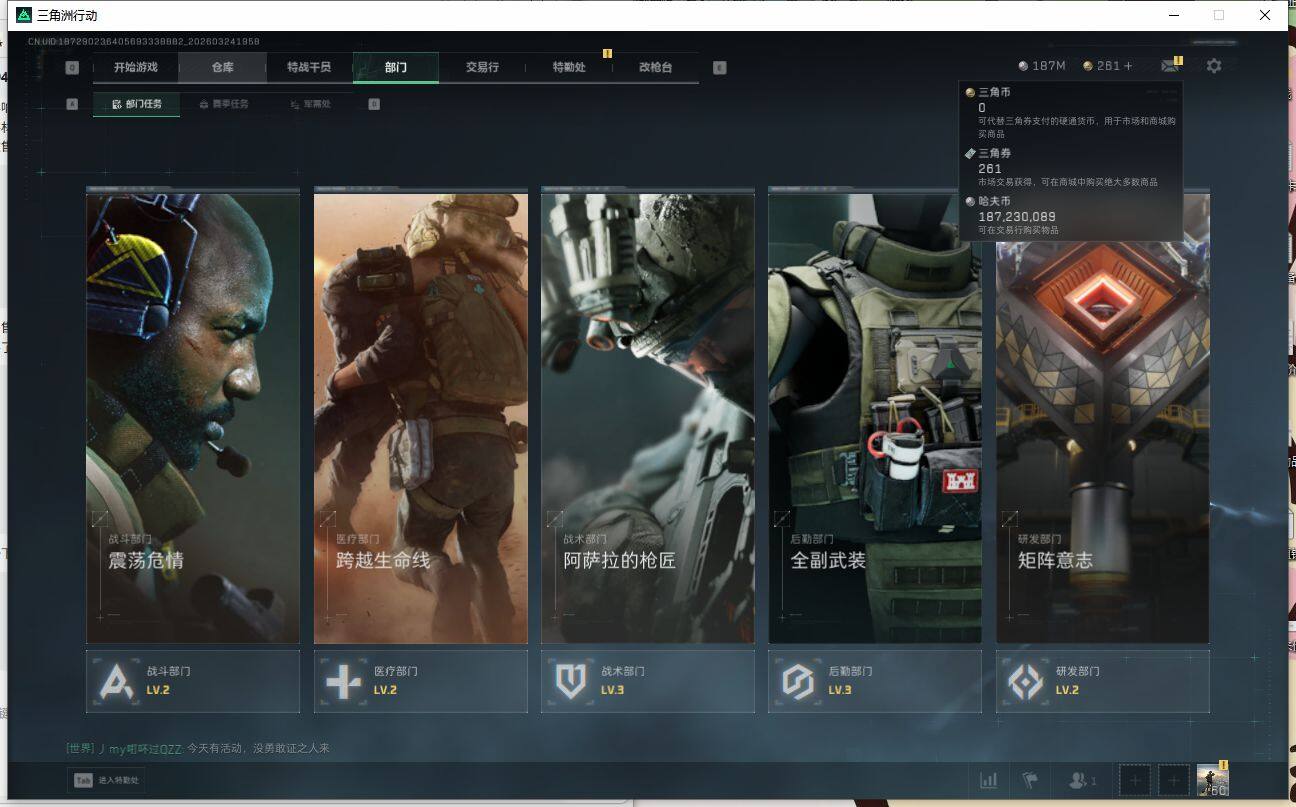Select the 战斗部门 LV.2 level label

(158, 690)
